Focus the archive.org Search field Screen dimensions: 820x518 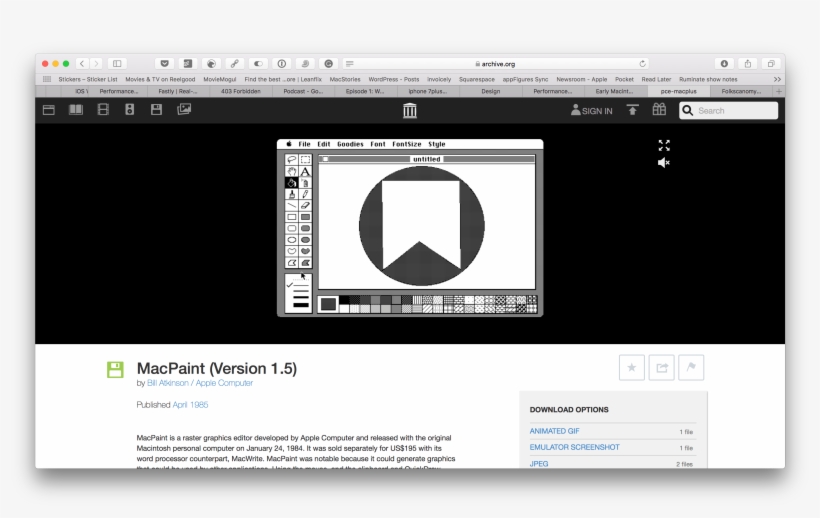[x=728, y=110]
